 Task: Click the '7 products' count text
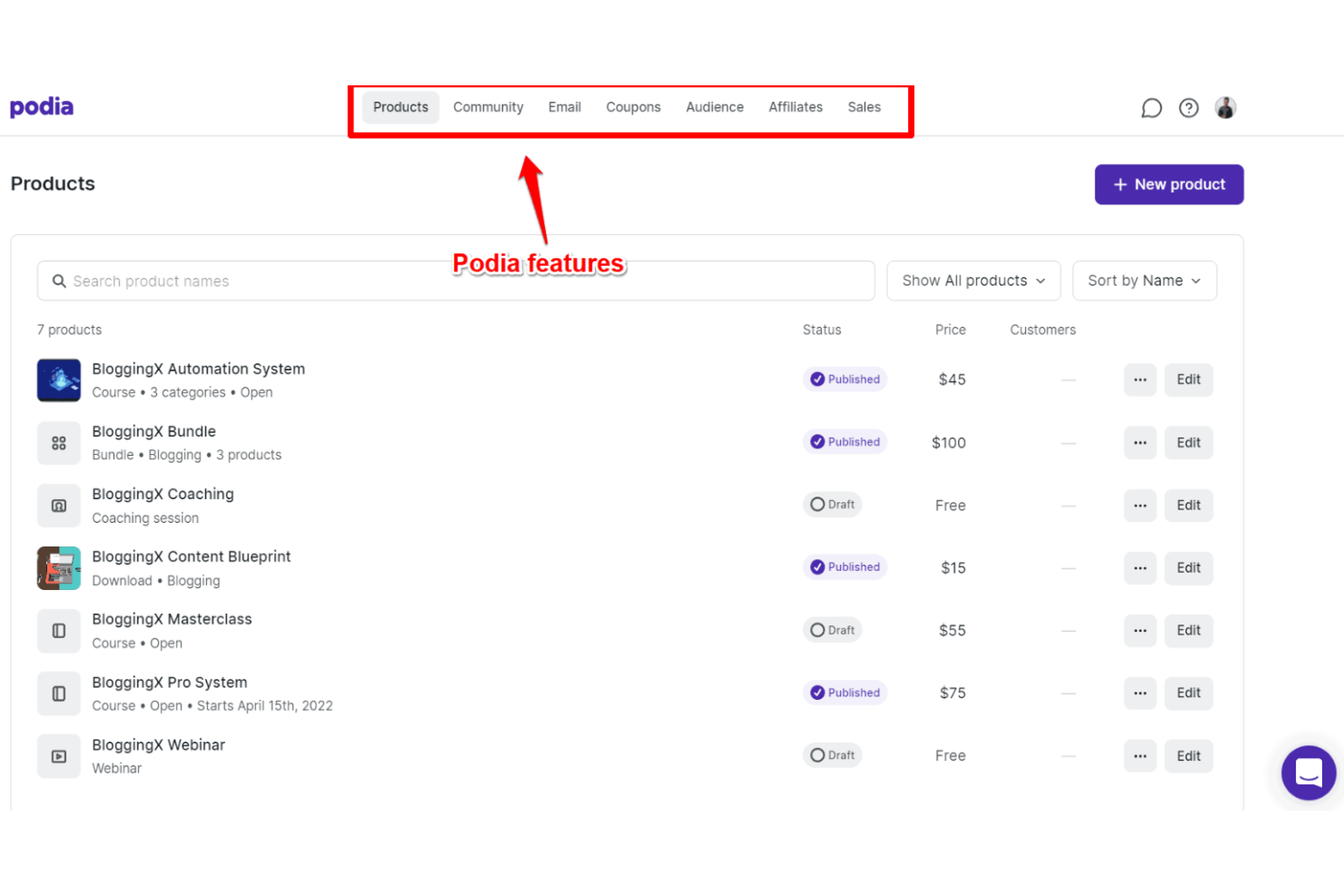[70, 330]
